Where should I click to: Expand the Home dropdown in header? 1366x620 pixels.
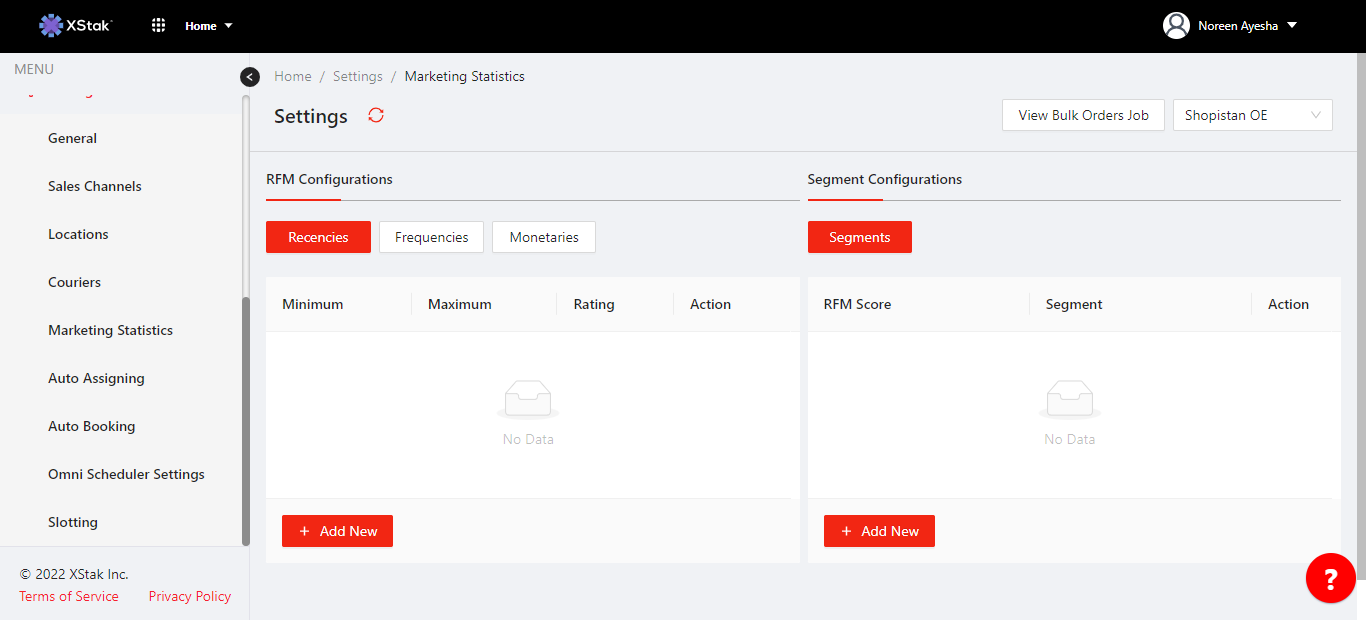pyautogui.click(x=208, y=26)
